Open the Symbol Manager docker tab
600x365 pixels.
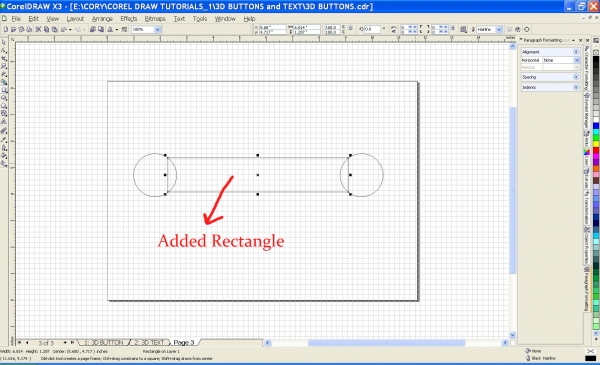tap(587, 112)
